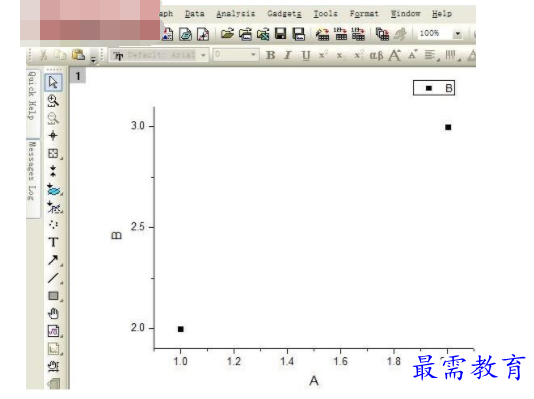The width and height of the screenshot is (534, 399).
Task: Click the Increase Font size button
Action: click(395, 55)
